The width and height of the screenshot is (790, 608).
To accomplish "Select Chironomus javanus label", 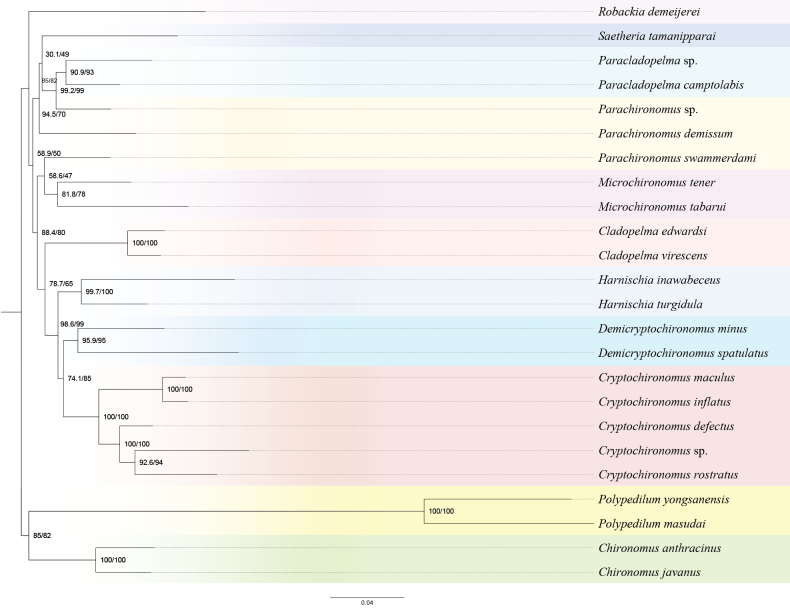I will [x=649, y=573].
